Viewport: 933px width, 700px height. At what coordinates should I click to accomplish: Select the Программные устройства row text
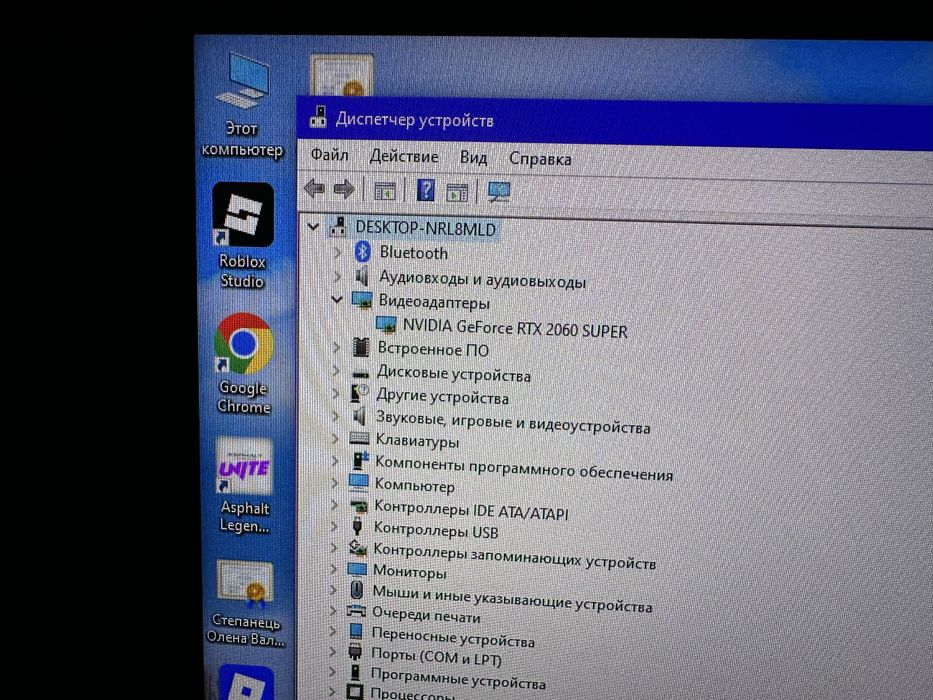point(458,677)
